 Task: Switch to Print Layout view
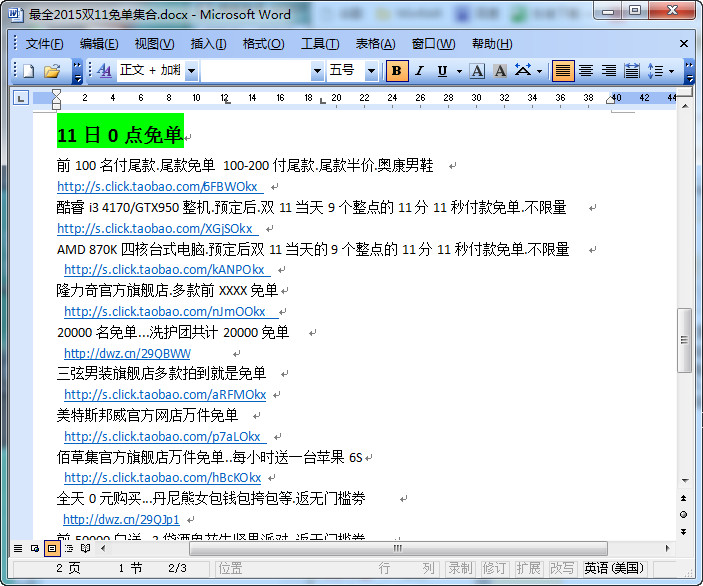click(x=52, y=548)
